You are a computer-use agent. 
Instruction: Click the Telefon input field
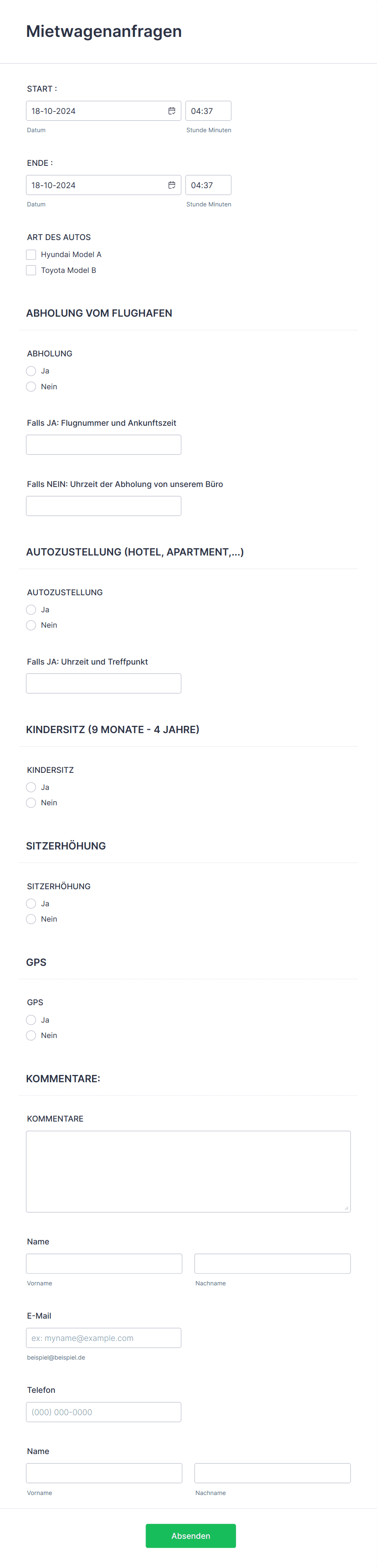[x=103, y=1411]
